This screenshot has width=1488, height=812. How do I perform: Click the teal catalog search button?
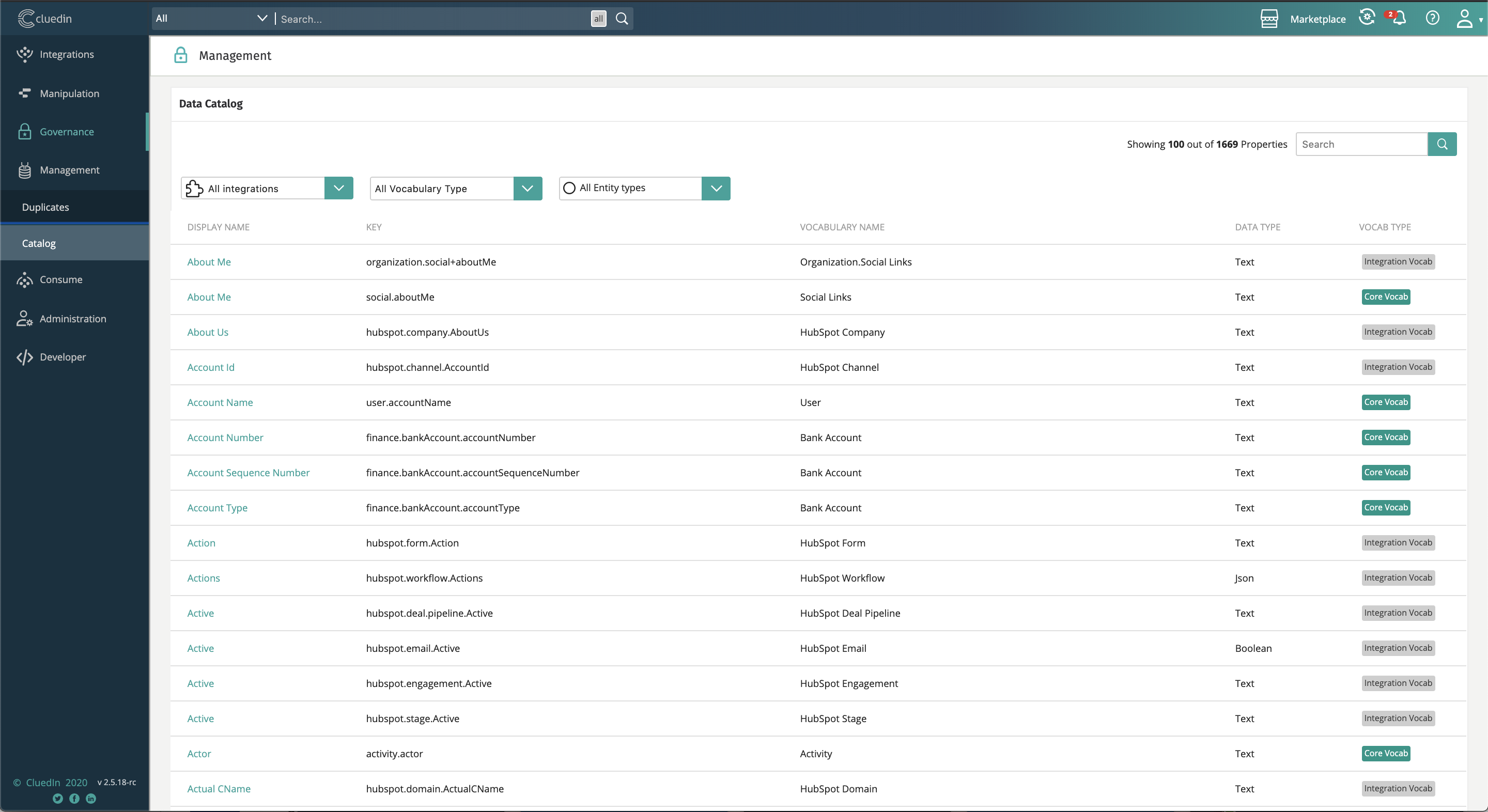pyautogui.click(x=1442, y=144)
